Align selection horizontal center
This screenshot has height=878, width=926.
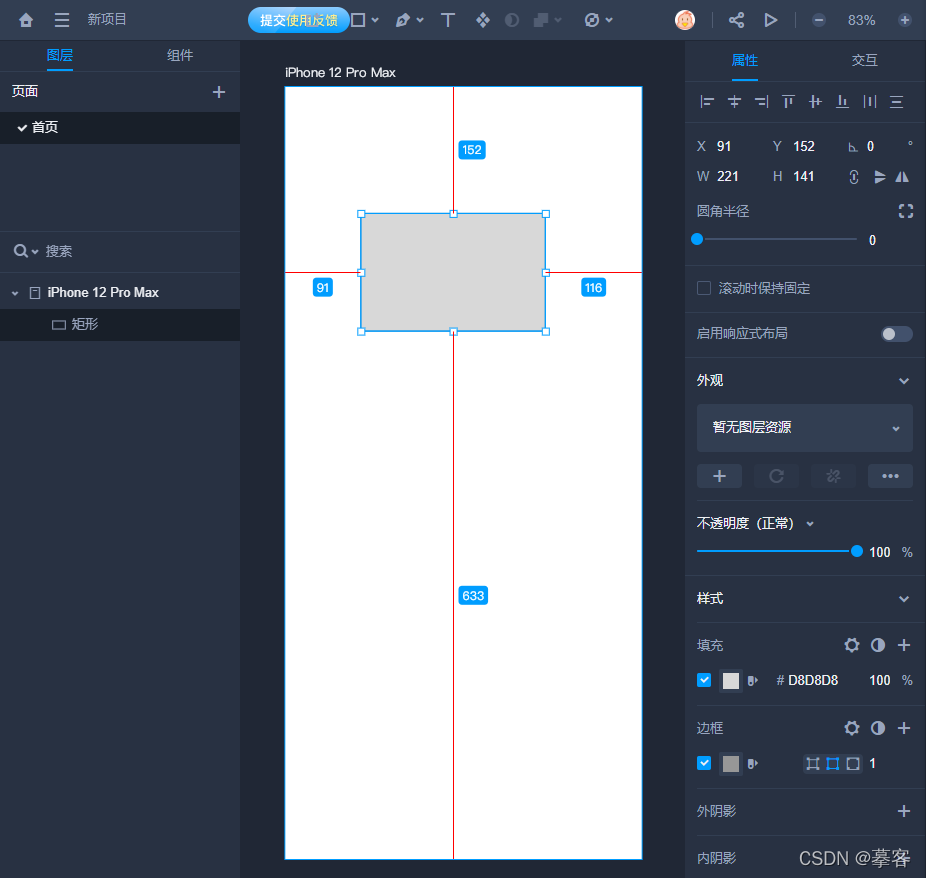(x=734, y=102)
